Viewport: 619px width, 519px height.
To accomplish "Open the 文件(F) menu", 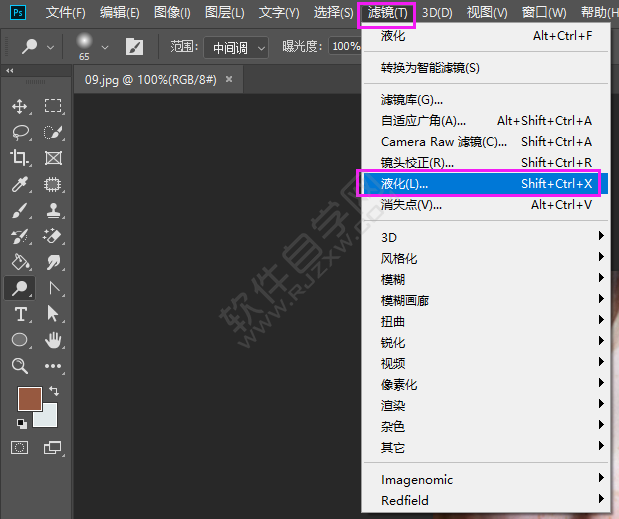I will (66, 13).
